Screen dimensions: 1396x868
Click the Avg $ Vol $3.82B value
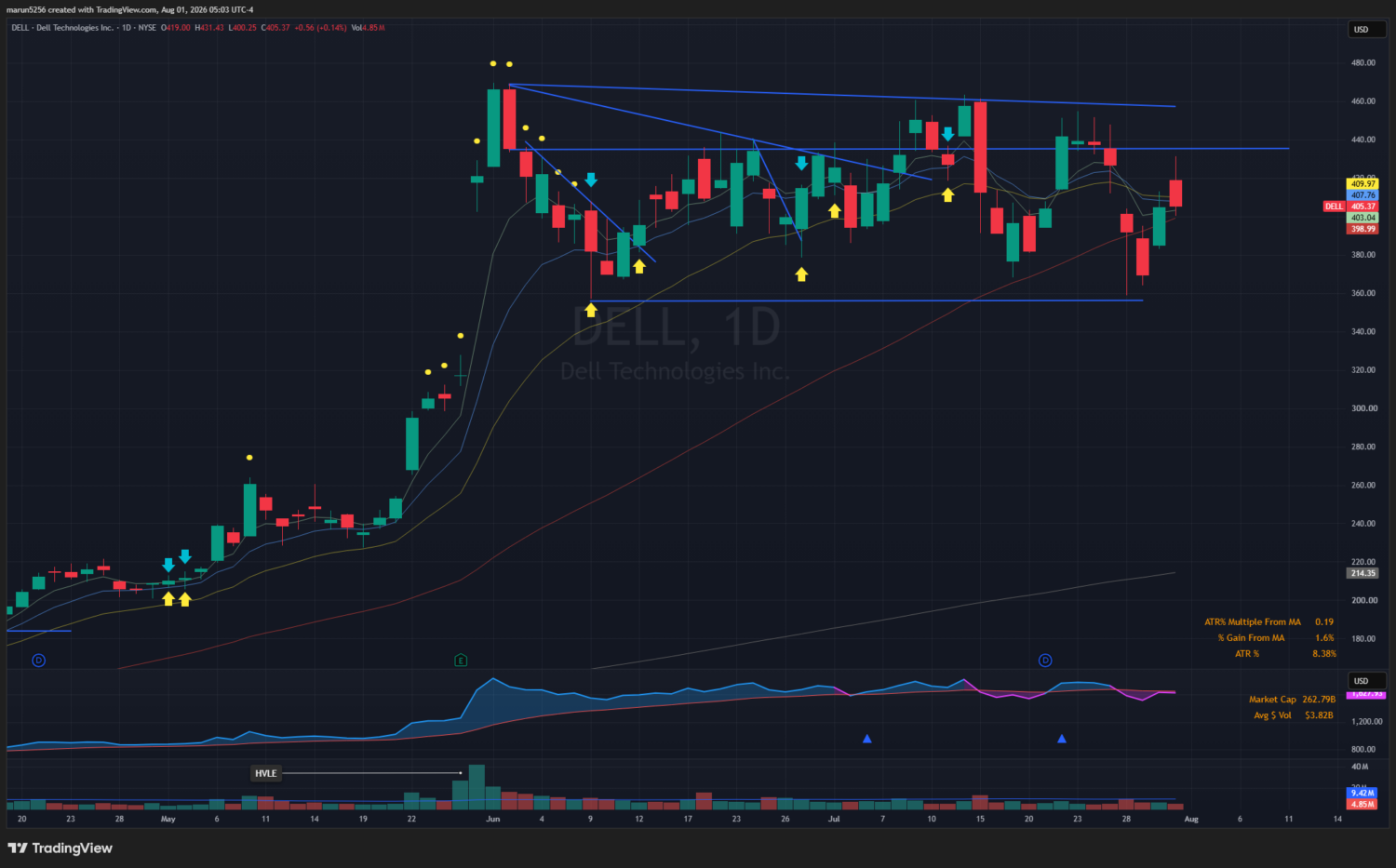click(x=1319, y=715)
